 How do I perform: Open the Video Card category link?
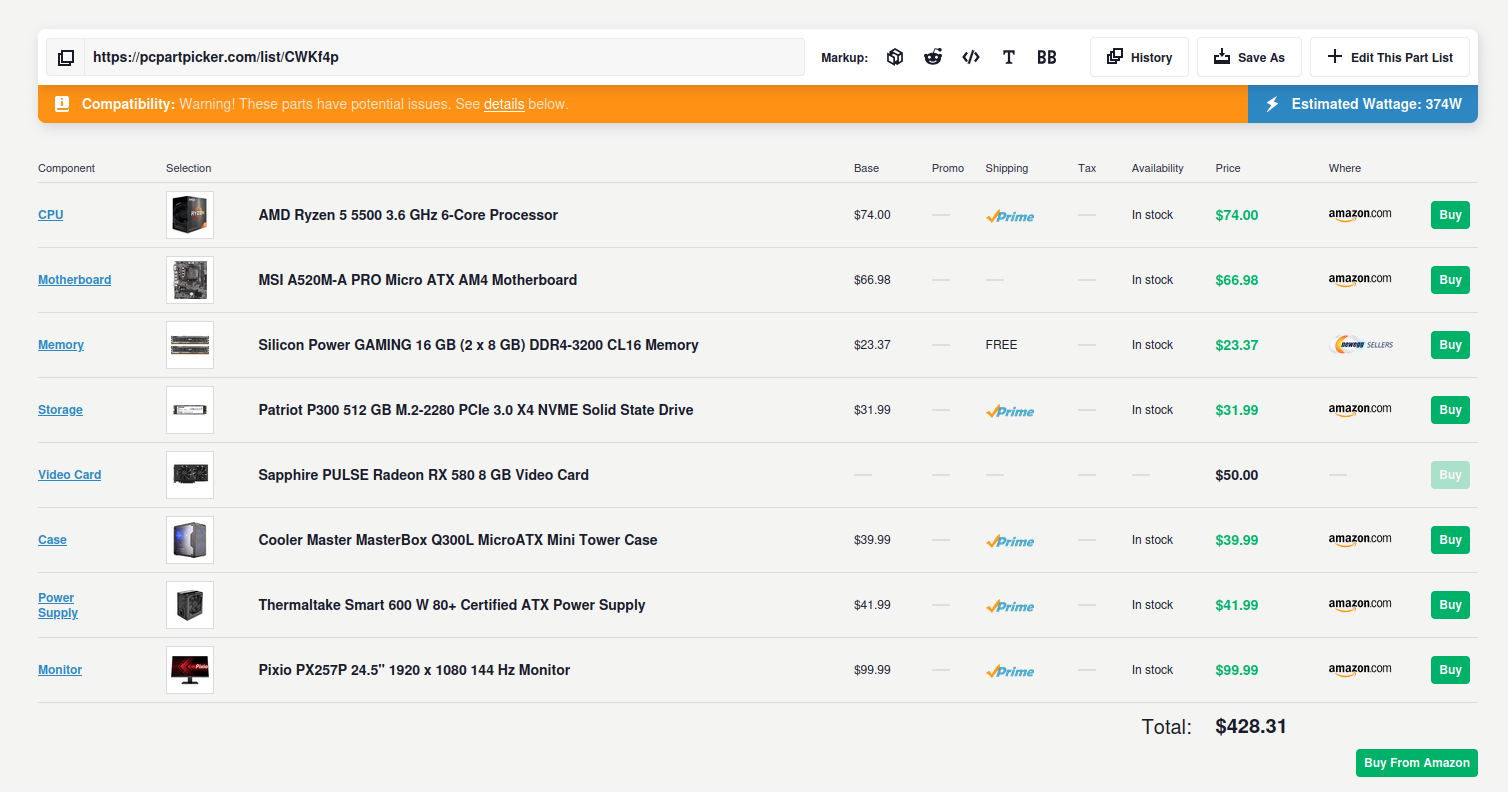click(x=69, y=475)
